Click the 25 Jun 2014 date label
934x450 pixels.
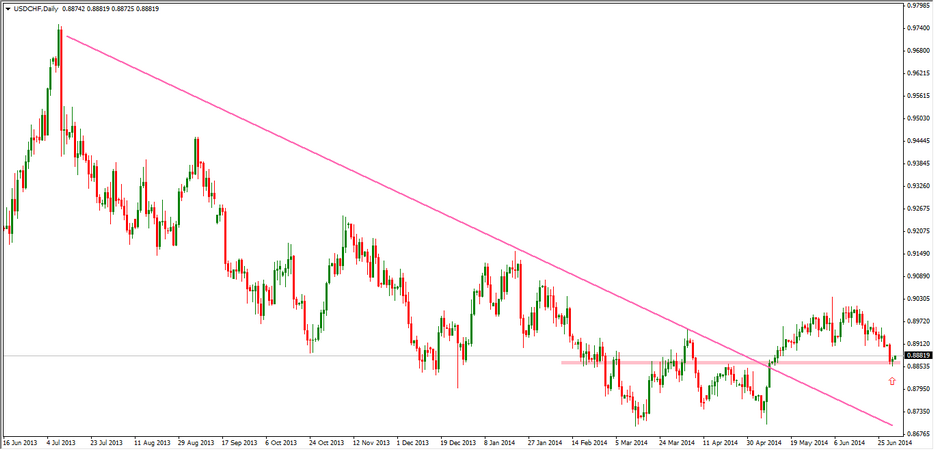point(894,441)
